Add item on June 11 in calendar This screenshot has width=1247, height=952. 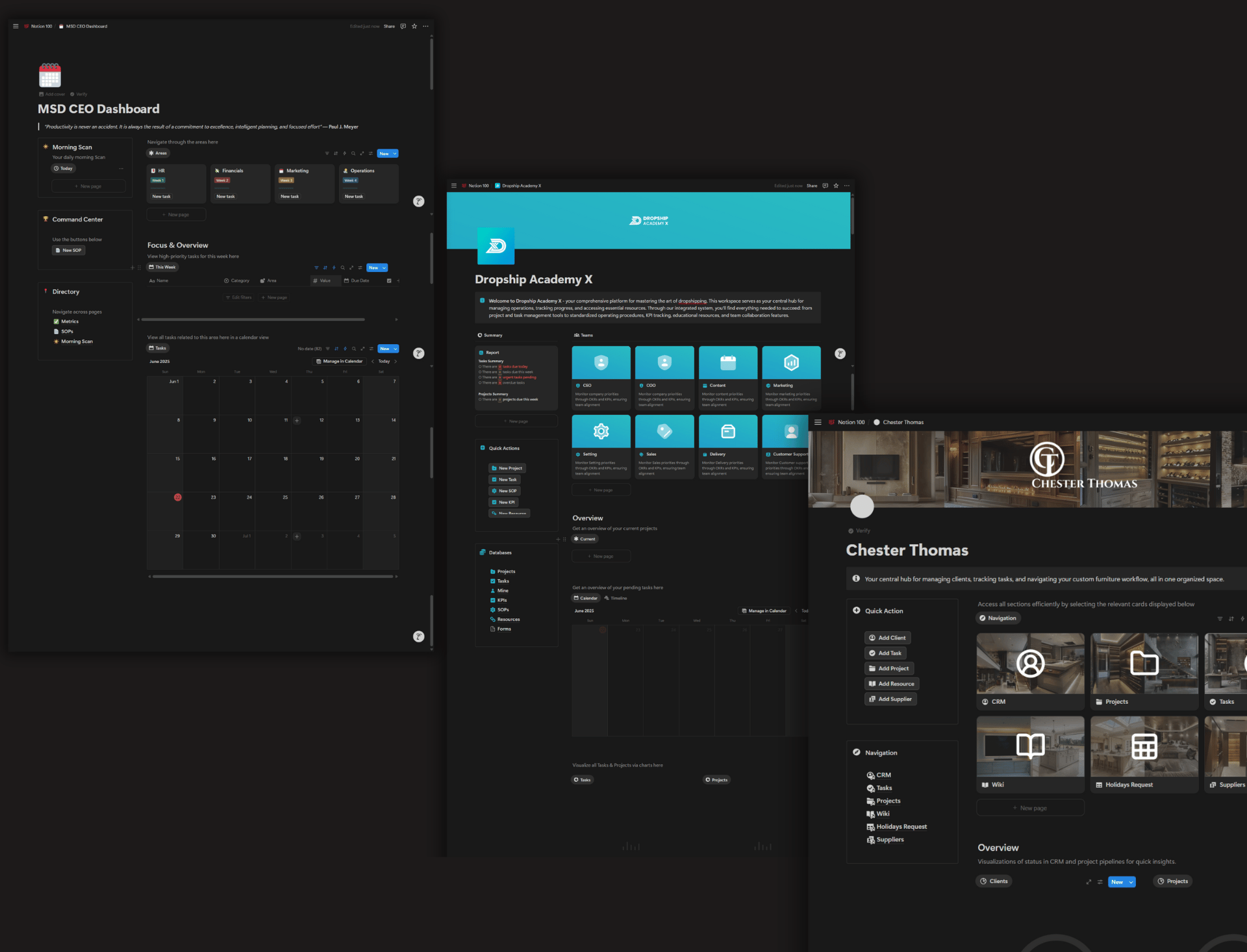coord(297,421)
